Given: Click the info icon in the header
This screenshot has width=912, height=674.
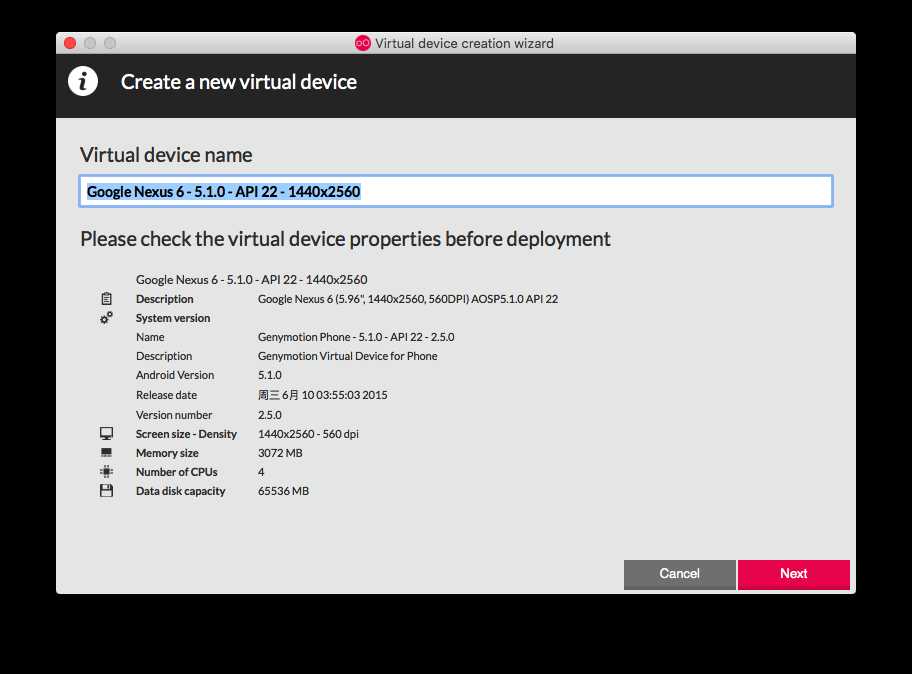Looking at the screenshot, I should (83, 81).
